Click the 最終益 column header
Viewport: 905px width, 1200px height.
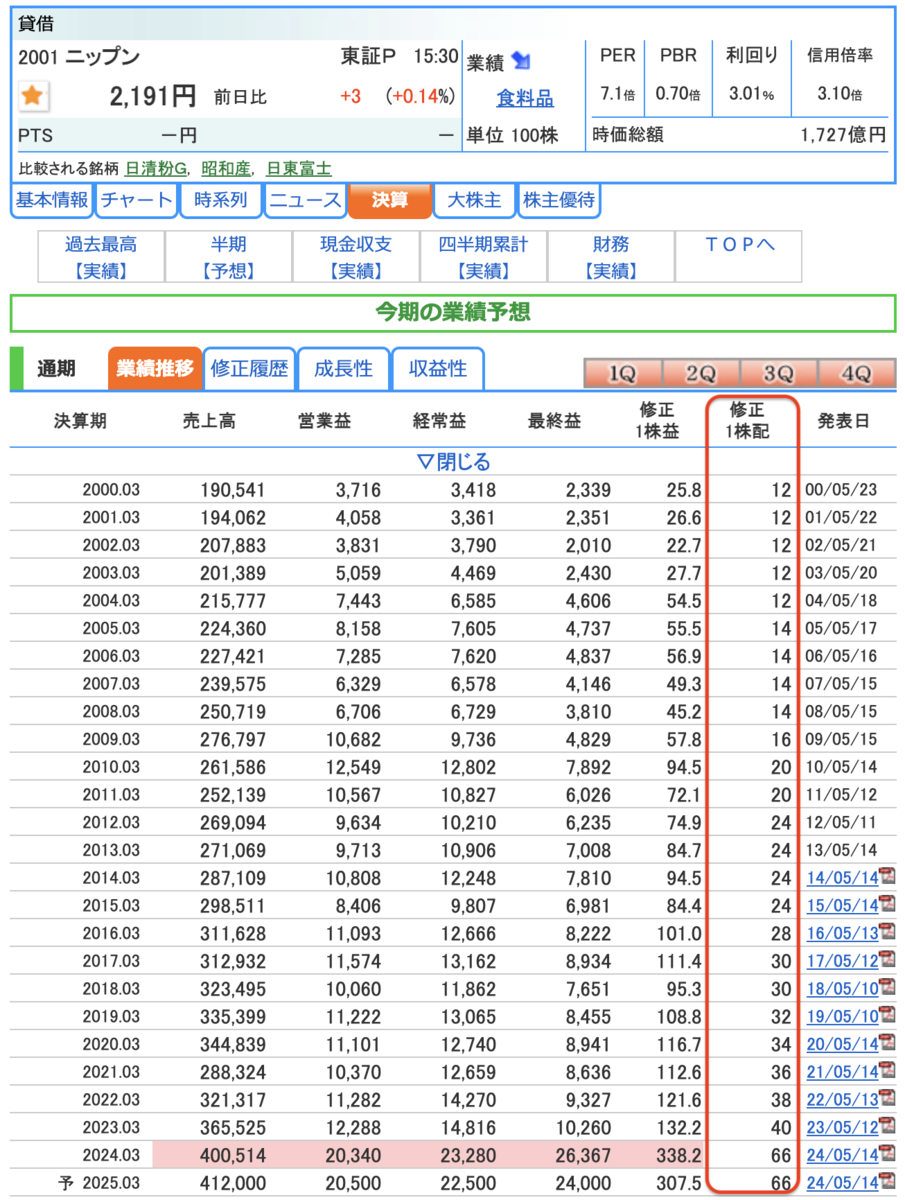click(553, 422)
